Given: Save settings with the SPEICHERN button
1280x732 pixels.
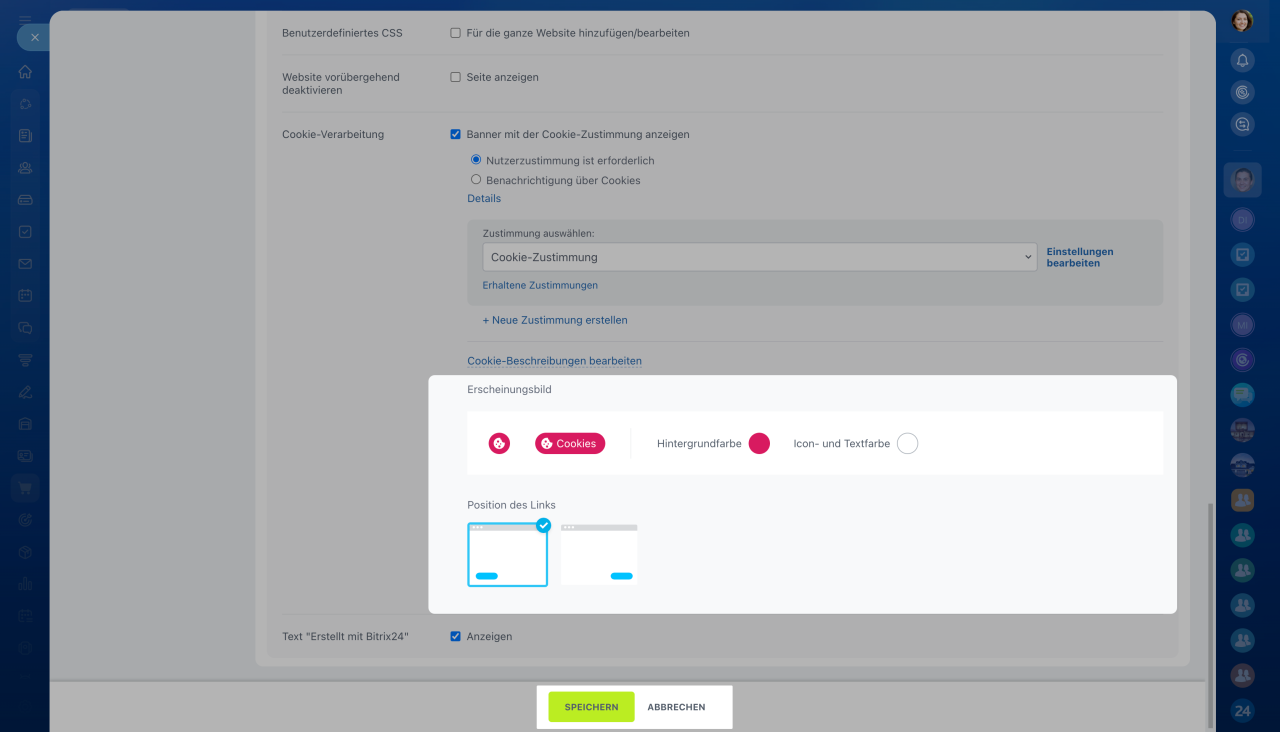Looking at the screenshot, I should pyautogui.click(x=591, y=707).
